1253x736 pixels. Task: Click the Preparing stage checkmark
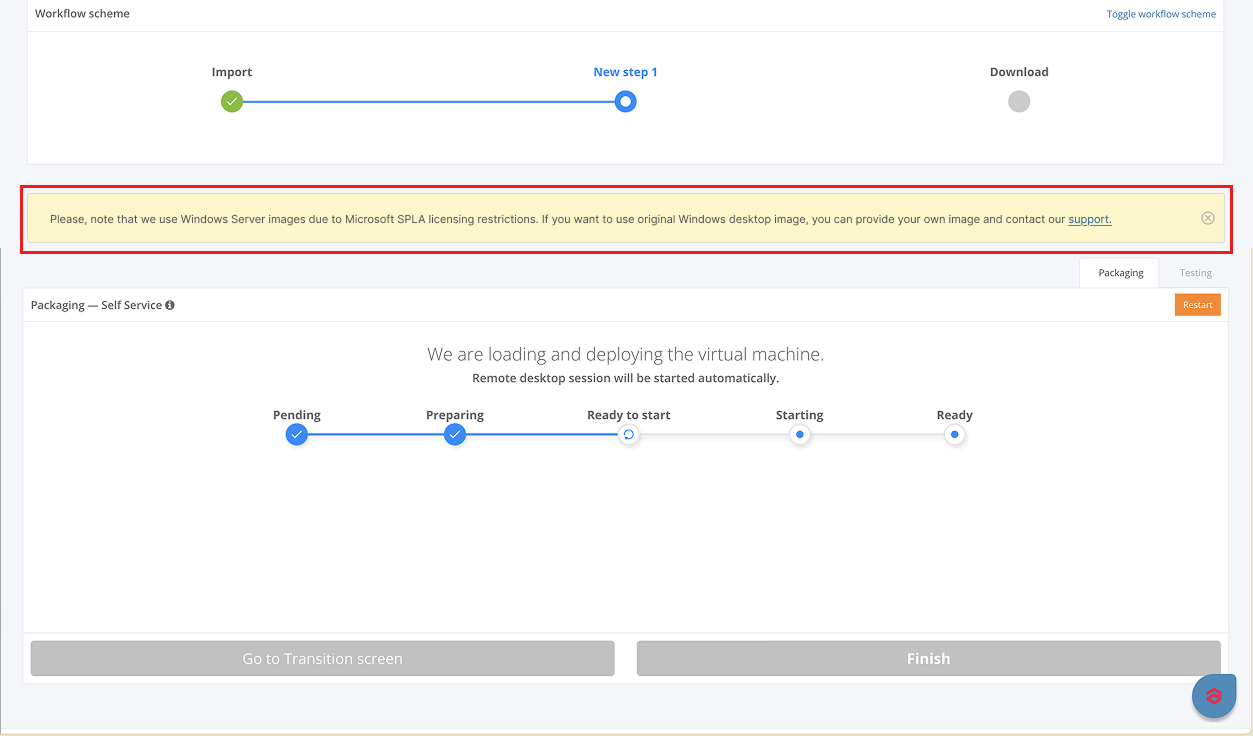(455, 435)
